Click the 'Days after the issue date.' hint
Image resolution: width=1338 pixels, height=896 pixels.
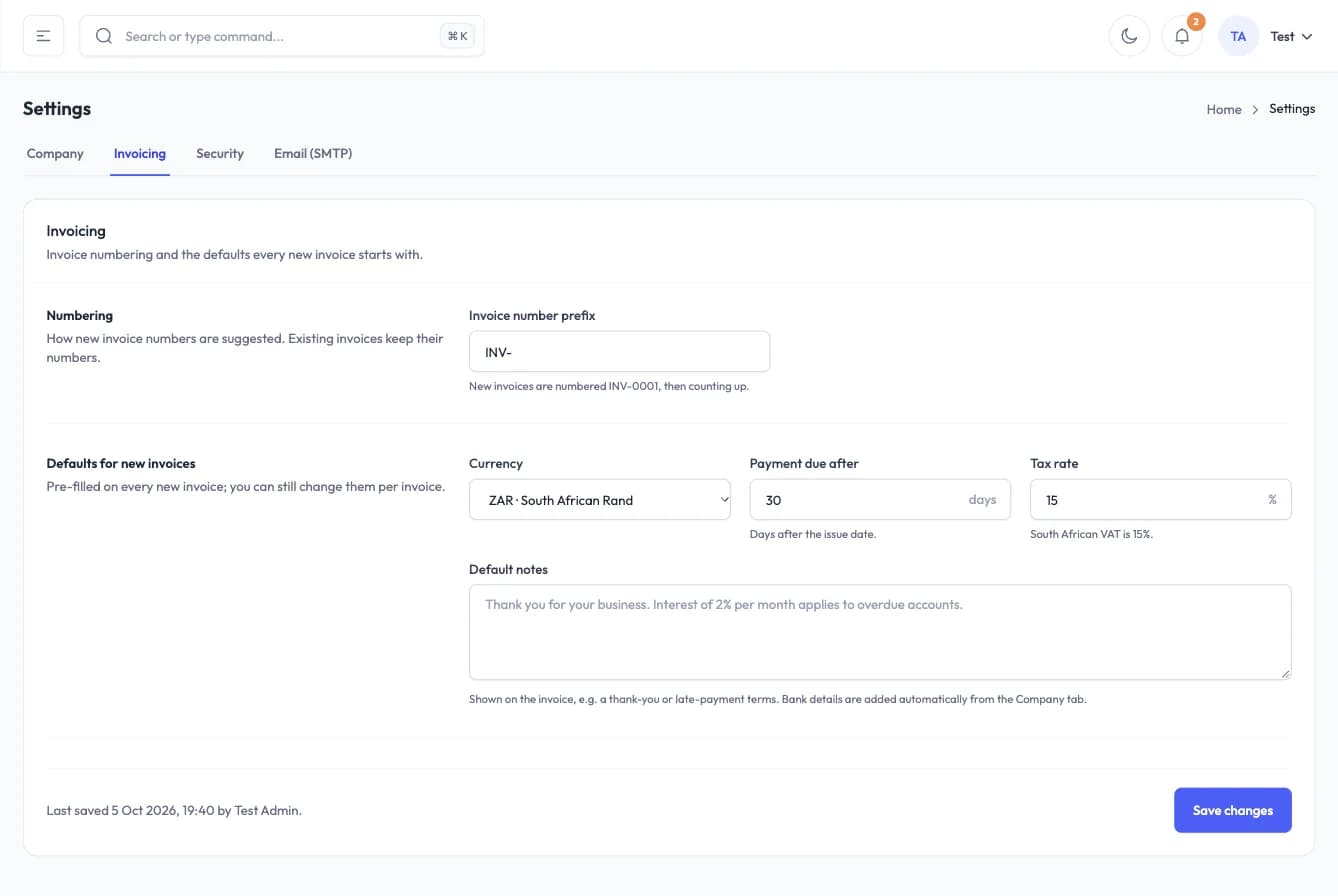pyautogui.click(x=813, y=534)
